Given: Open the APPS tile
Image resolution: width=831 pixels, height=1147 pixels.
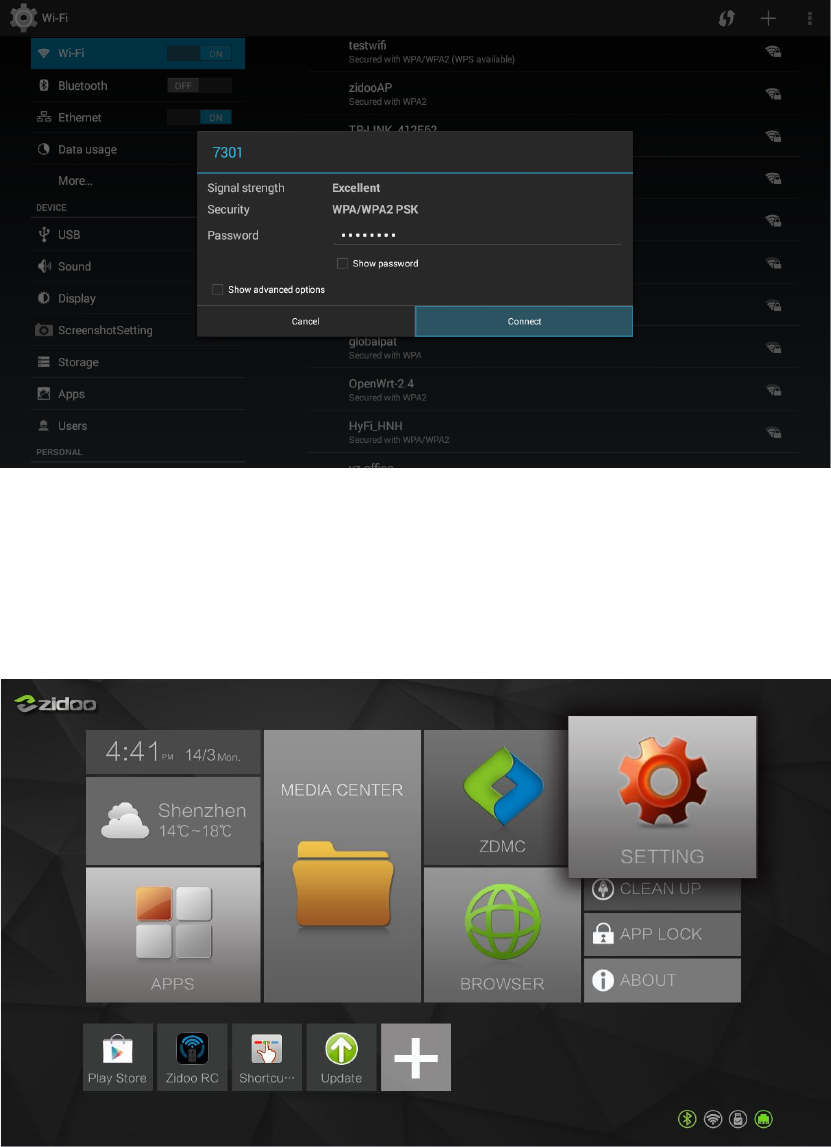Looking at the screenshot, I should (x=173, y=934).
